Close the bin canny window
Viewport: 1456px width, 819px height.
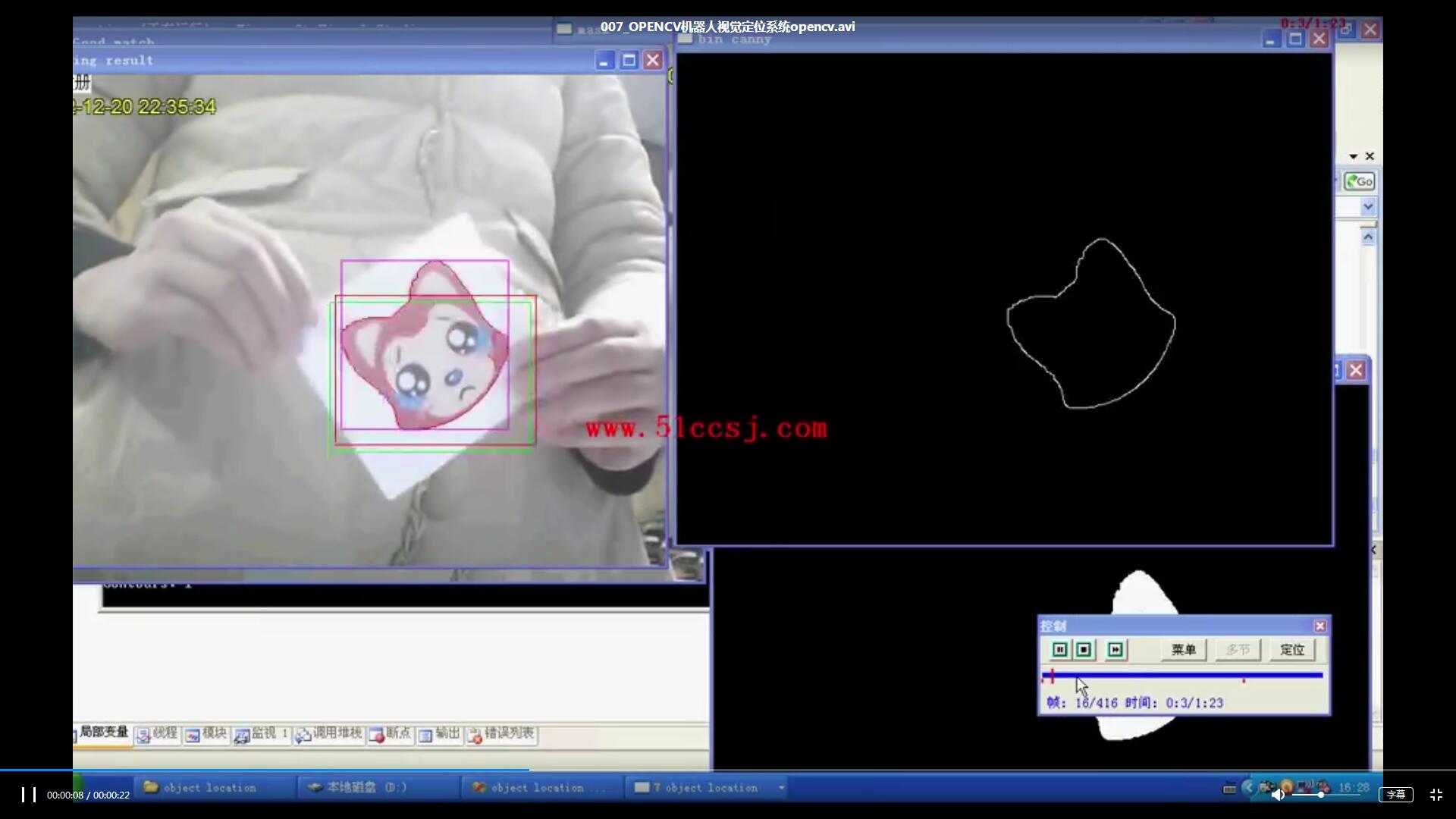[1319, 39]
